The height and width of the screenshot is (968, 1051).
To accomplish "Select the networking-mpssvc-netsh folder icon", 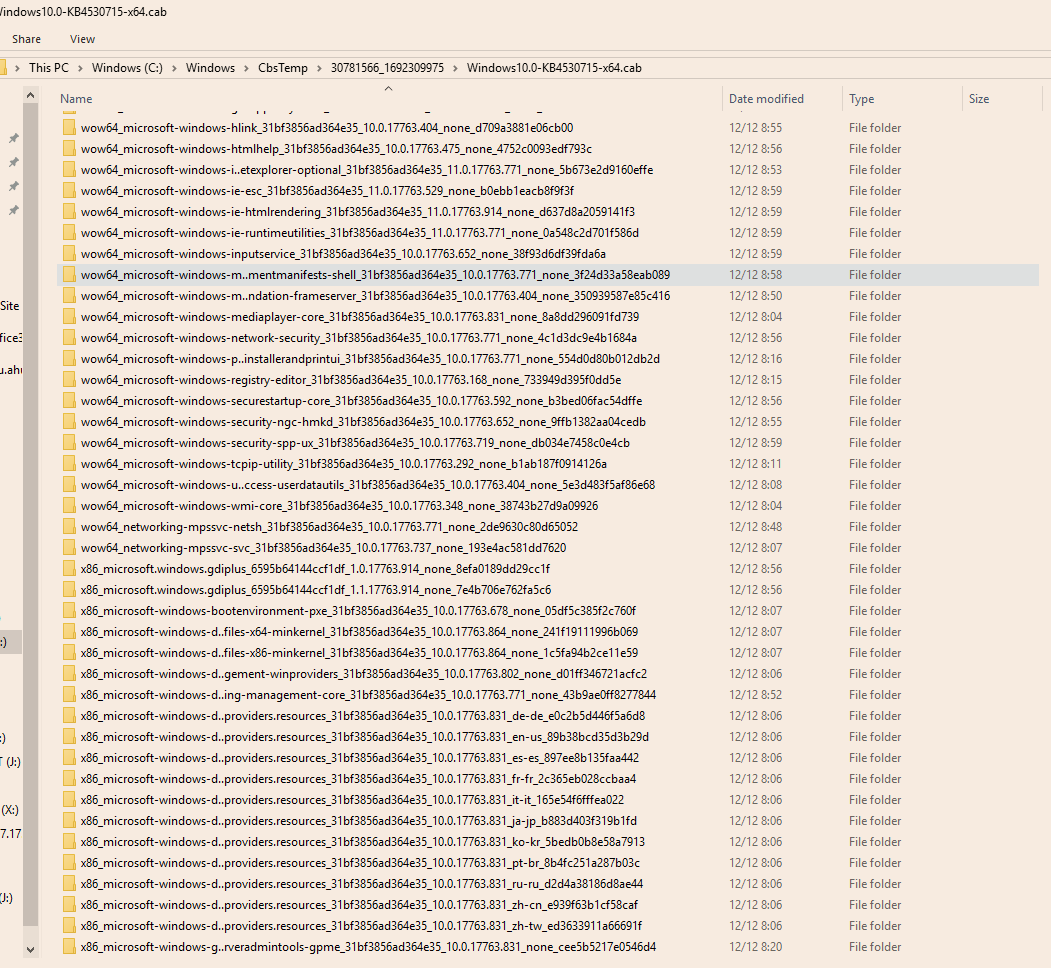I will (x=68, y=527).
